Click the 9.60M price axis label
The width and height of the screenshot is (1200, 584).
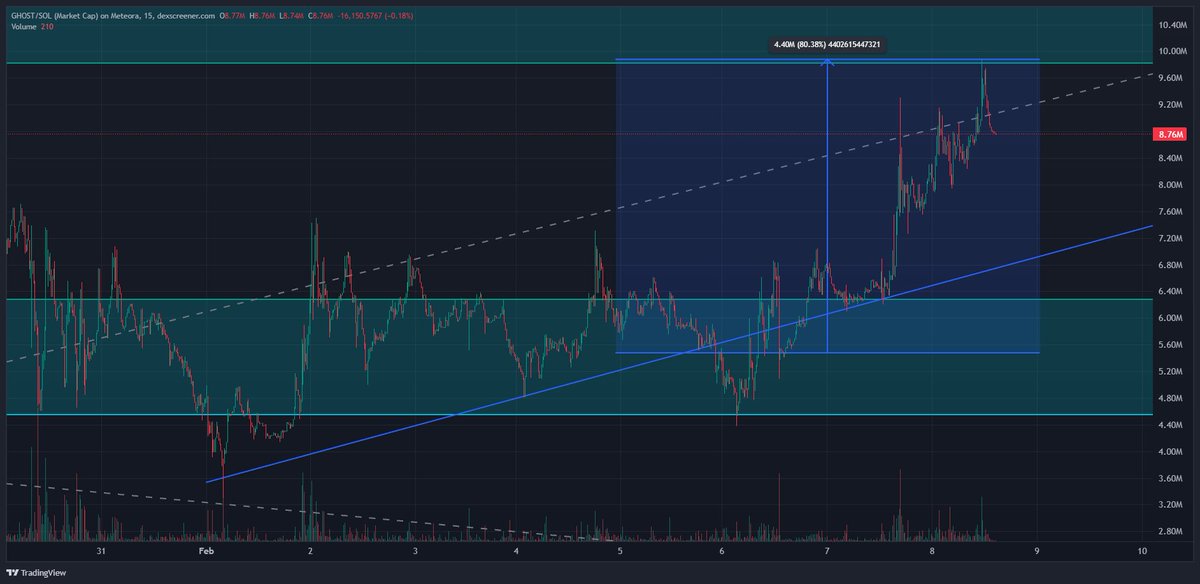1172,78
